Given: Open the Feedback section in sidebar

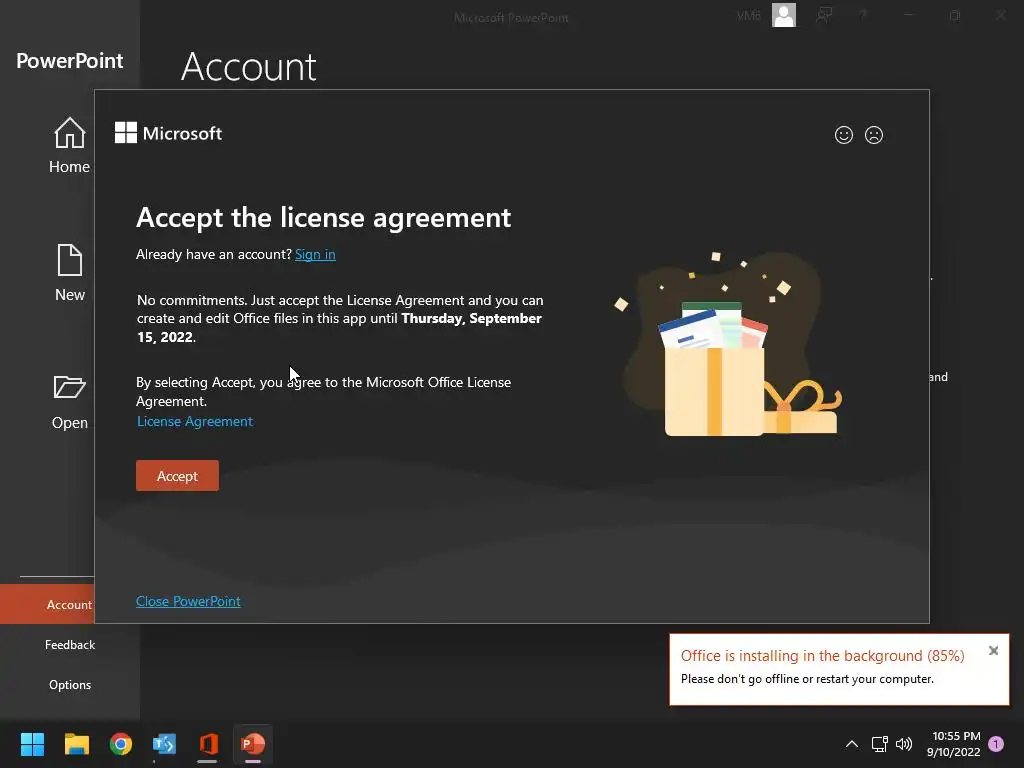Looking at the screenshot, I should pyautogui.click(x=70, y=645).
